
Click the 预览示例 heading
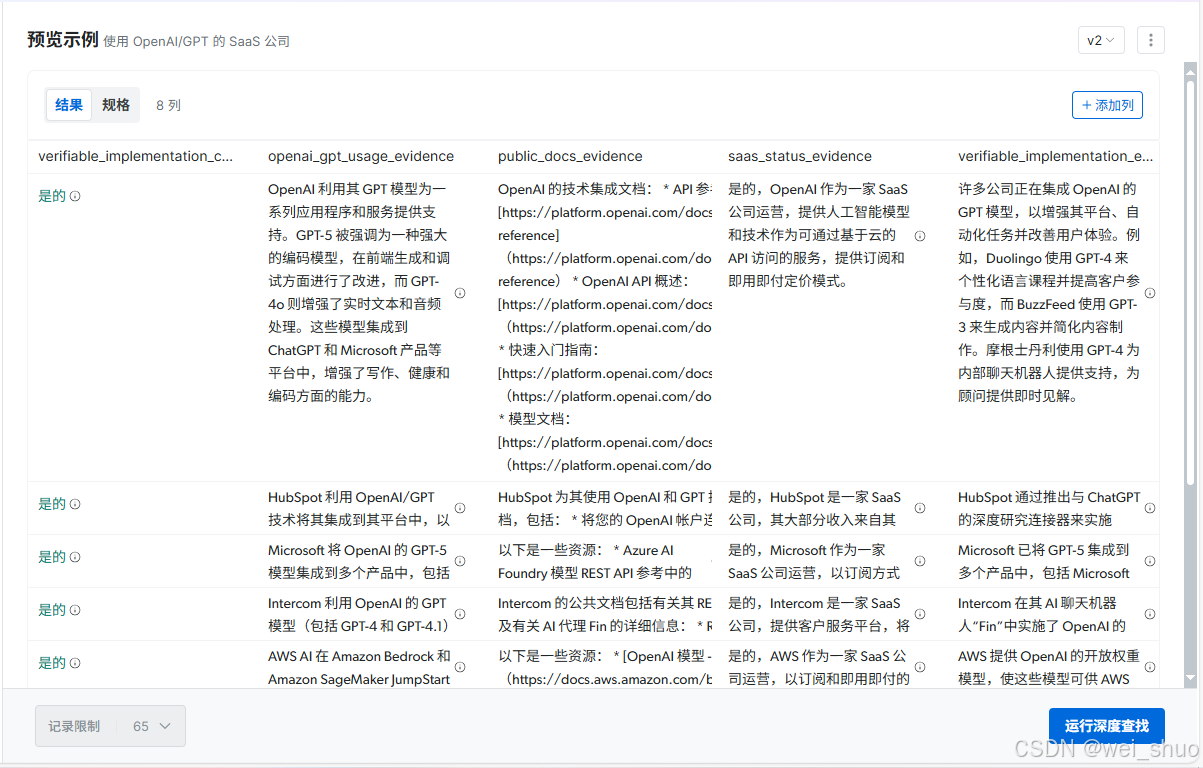point(62,40)
